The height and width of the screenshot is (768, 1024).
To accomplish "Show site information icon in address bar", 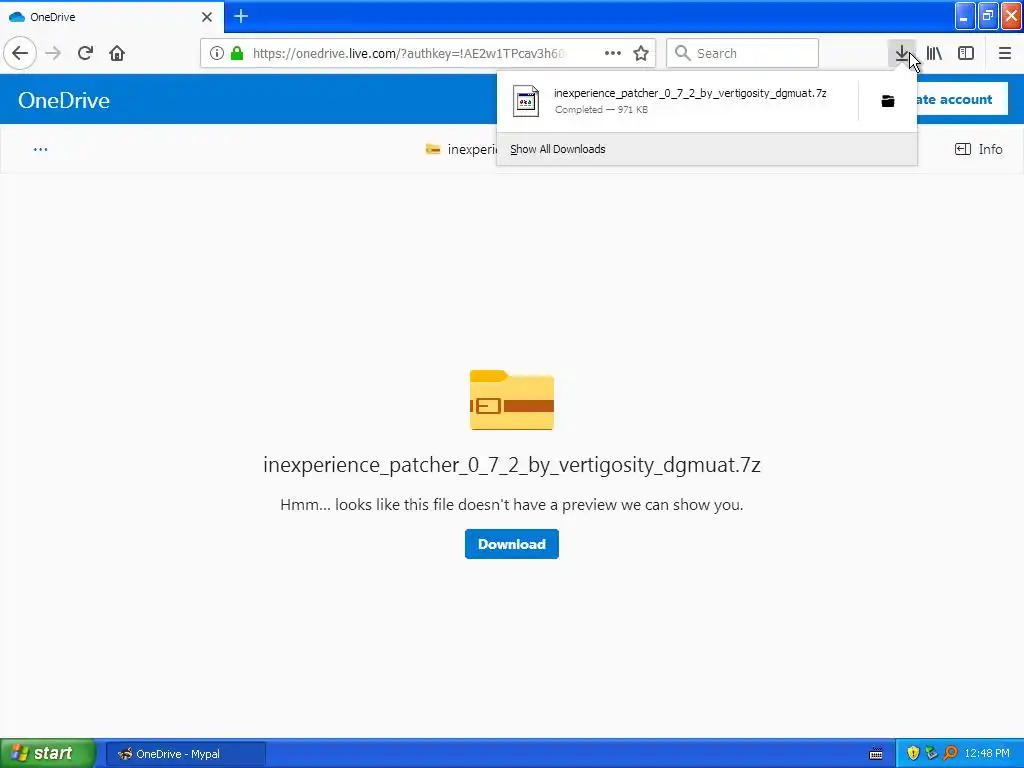I will click(x=217, y=53).
